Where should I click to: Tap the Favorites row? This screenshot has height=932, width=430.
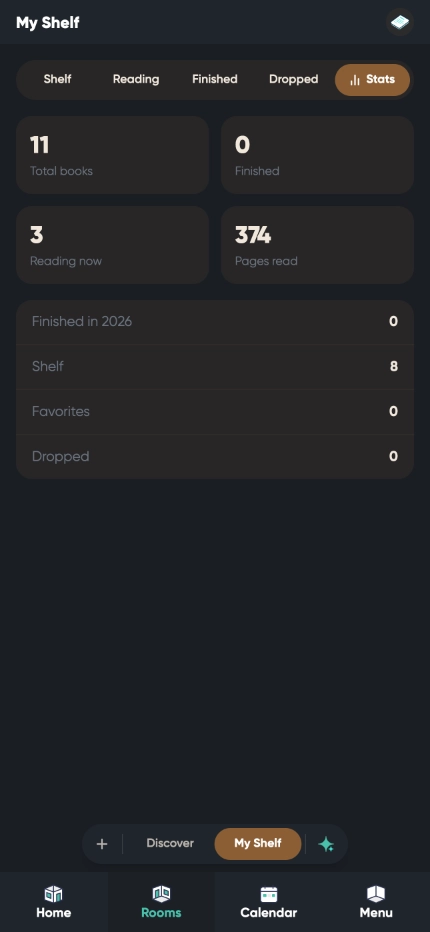point(215,411)
